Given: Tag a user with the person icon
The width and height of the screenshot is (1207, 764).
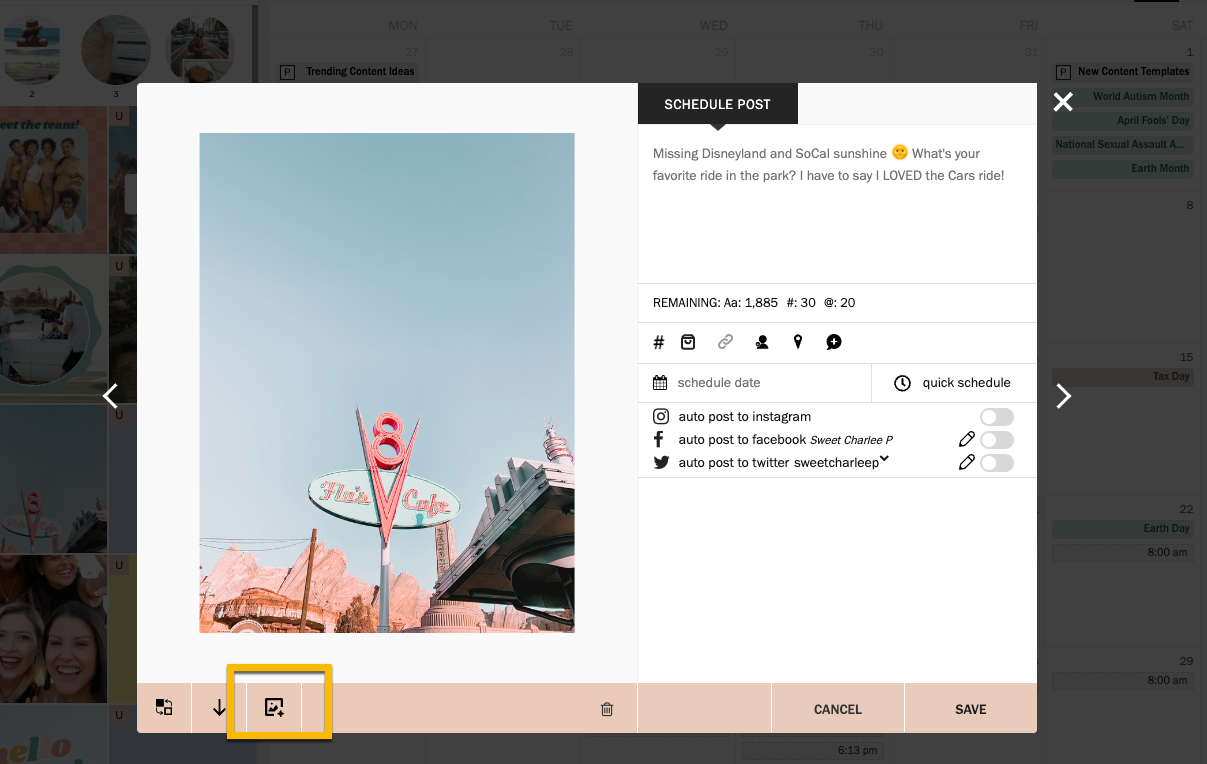Looking at the screenshot, I should [762, 342].
